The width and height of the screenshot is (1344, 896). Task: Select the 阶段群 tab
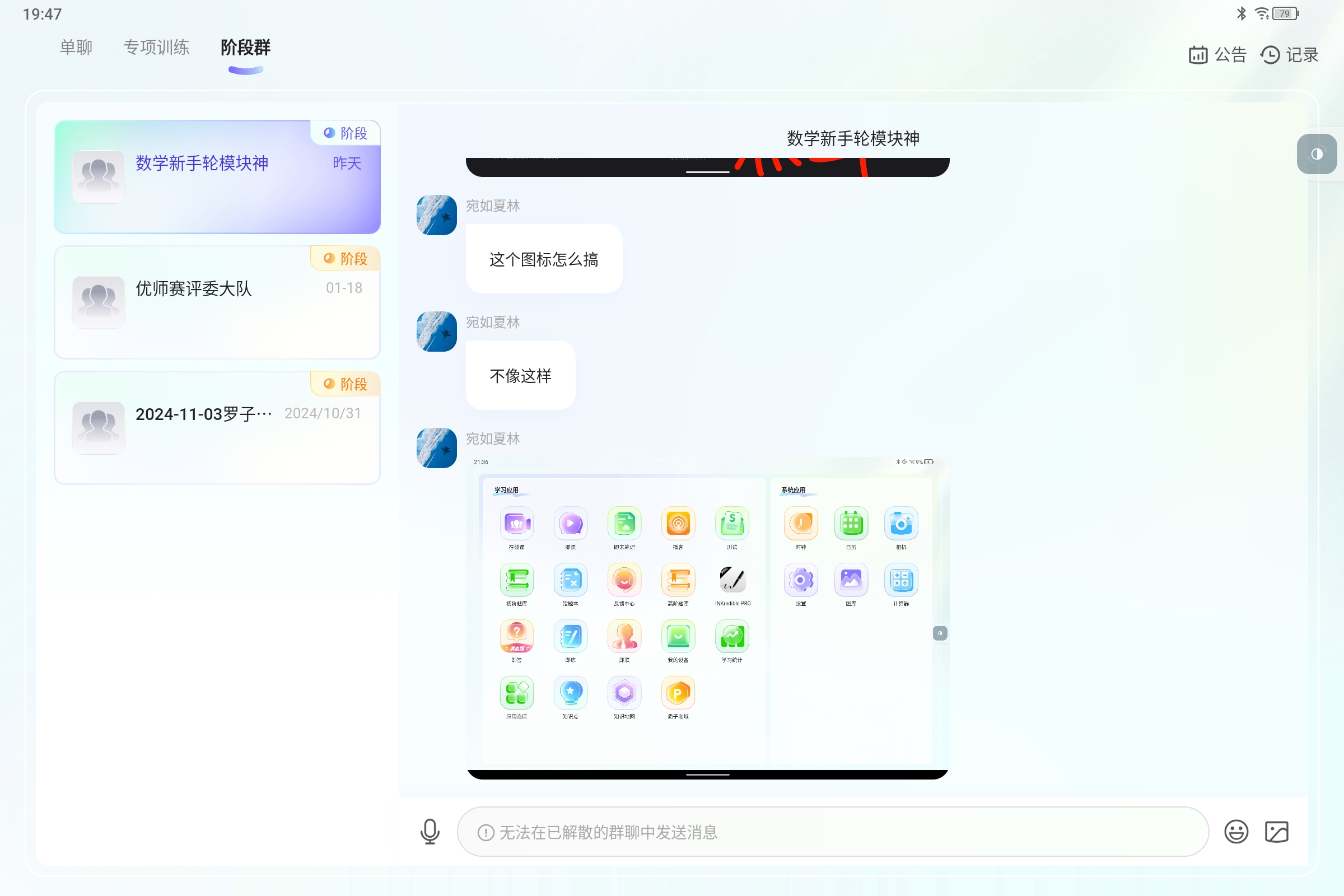(245, 49)
